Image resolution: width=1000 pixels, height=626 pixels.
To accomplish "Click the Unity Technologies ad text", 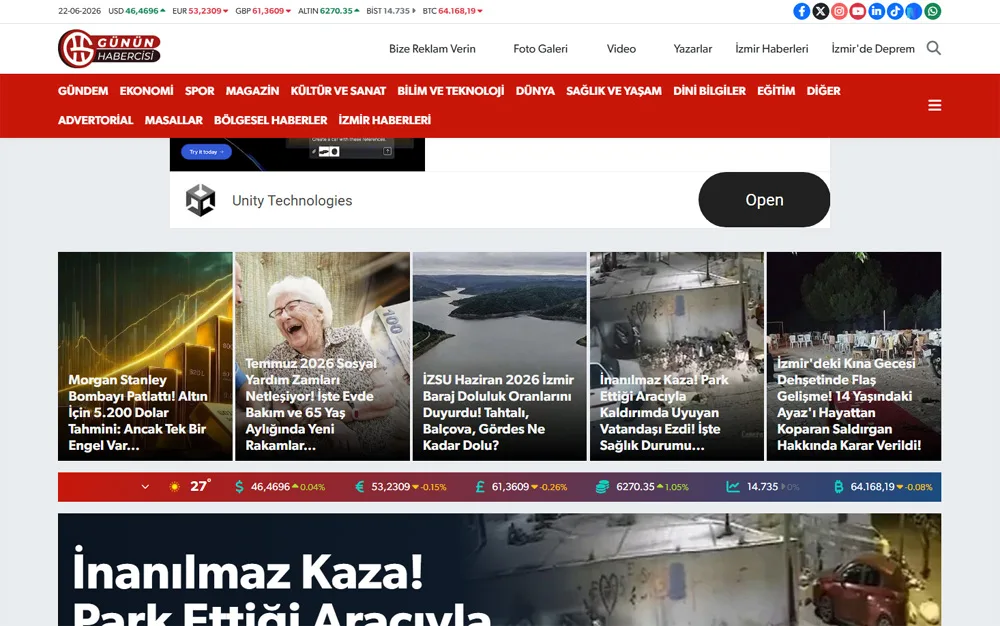I will tap(292, 201).
